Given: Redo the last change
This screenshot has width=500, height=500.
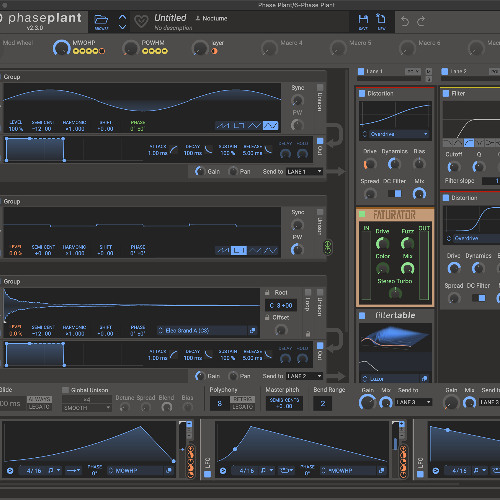Looking at the screenshot, I should pyautogui.click(x=421, y=22).
